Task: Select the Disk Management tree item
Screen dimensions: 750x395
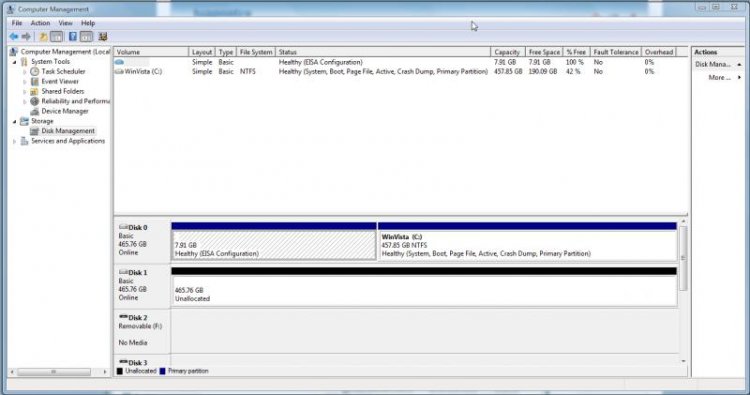Action: pos(67,131)
